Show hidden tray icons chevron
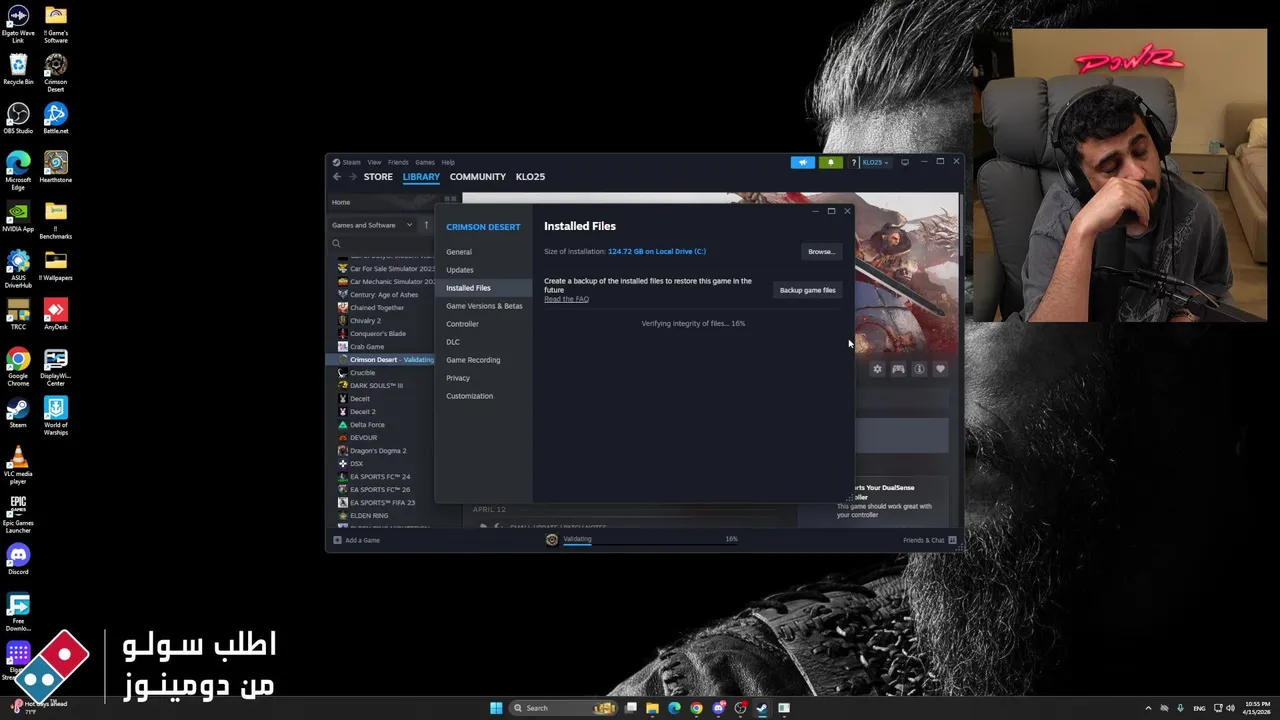1280x720 pixels. click(1148, 708)
